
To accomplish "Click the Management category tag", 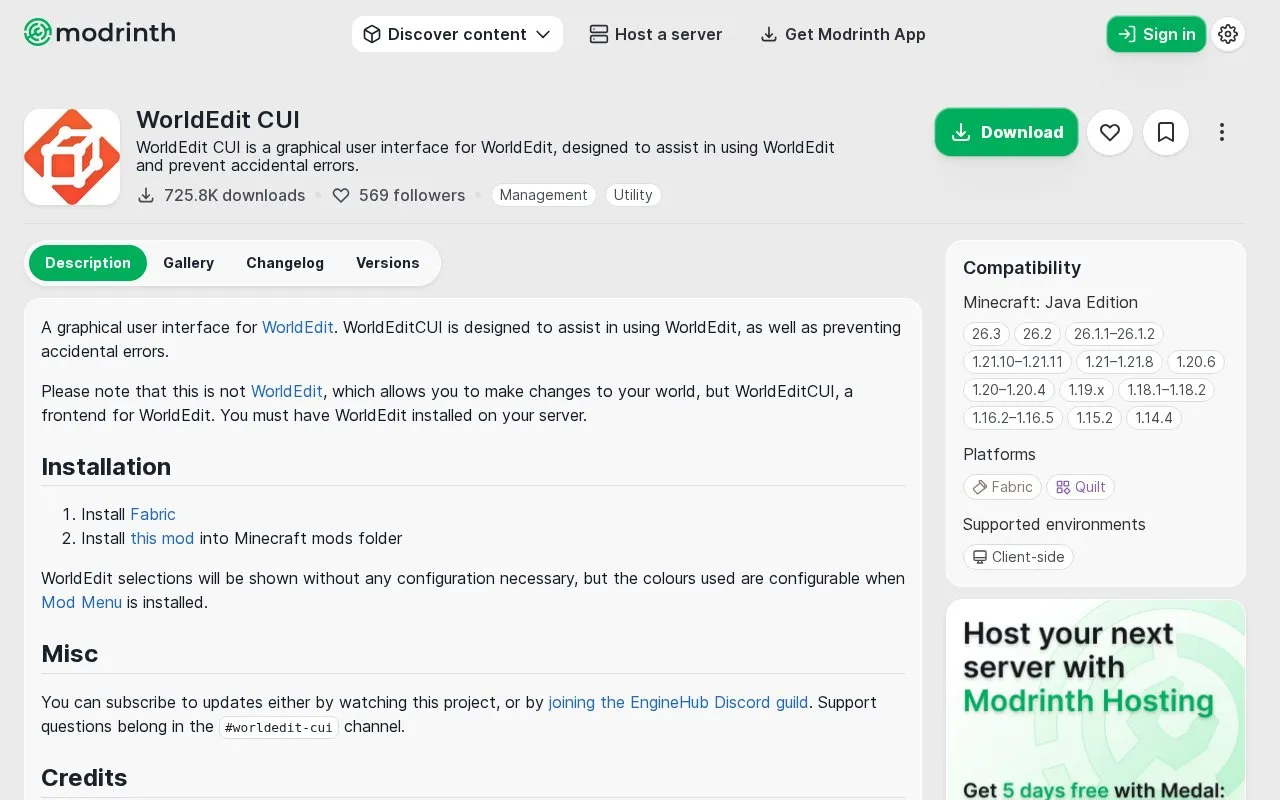I will coord(544,195).
